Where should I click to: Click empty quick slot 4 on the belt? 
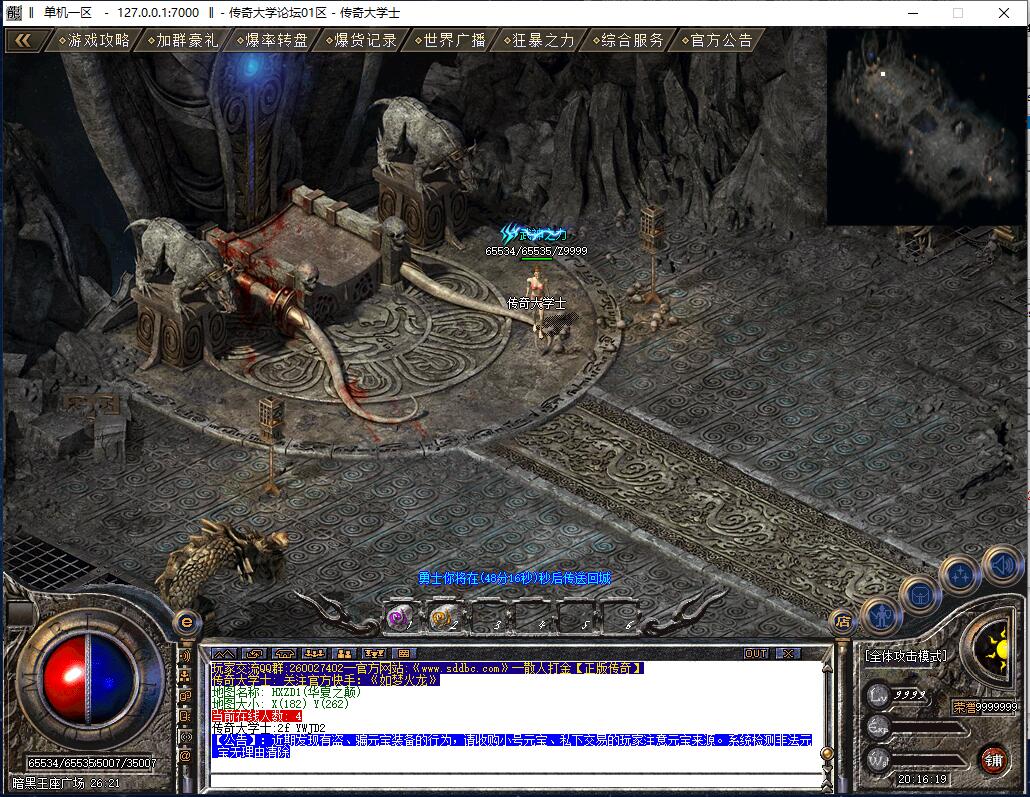(531, 618)
